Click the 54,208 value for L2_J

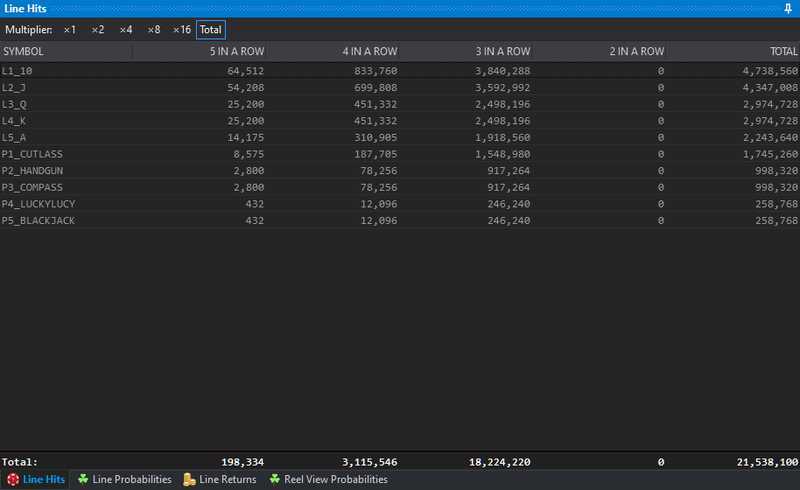[x=245, y=88]
